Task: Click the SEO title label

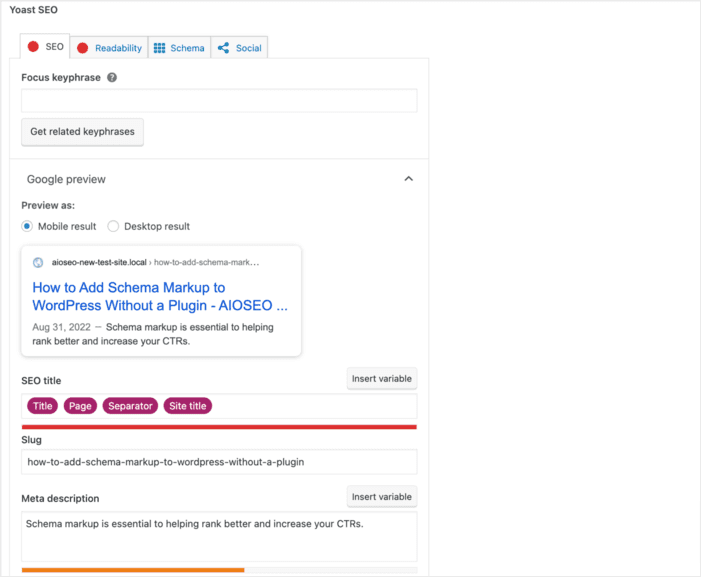Action: (x=41, y=381)
